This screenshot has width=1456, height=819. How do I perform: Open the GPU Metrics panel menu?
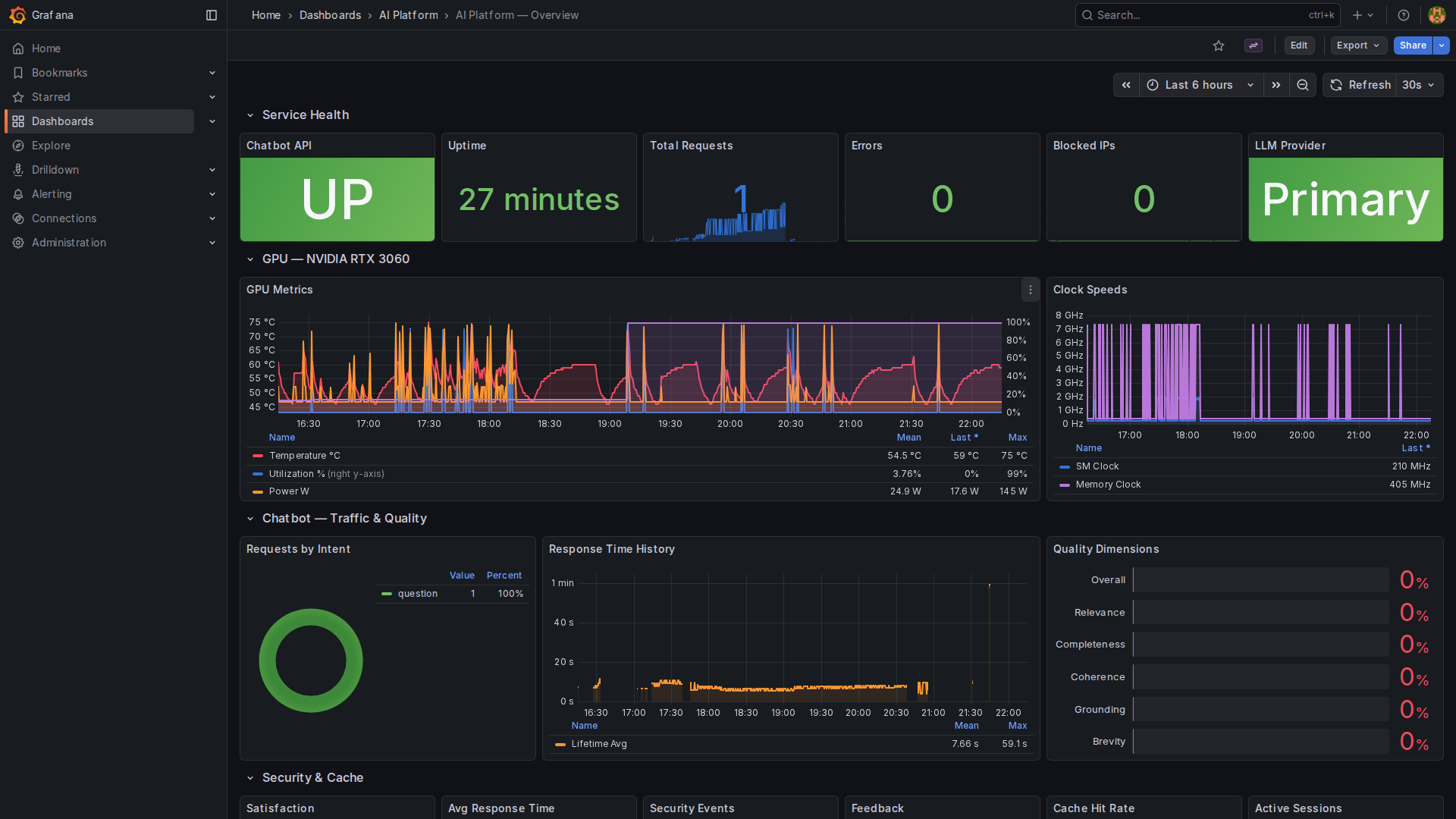[1030, 290]
